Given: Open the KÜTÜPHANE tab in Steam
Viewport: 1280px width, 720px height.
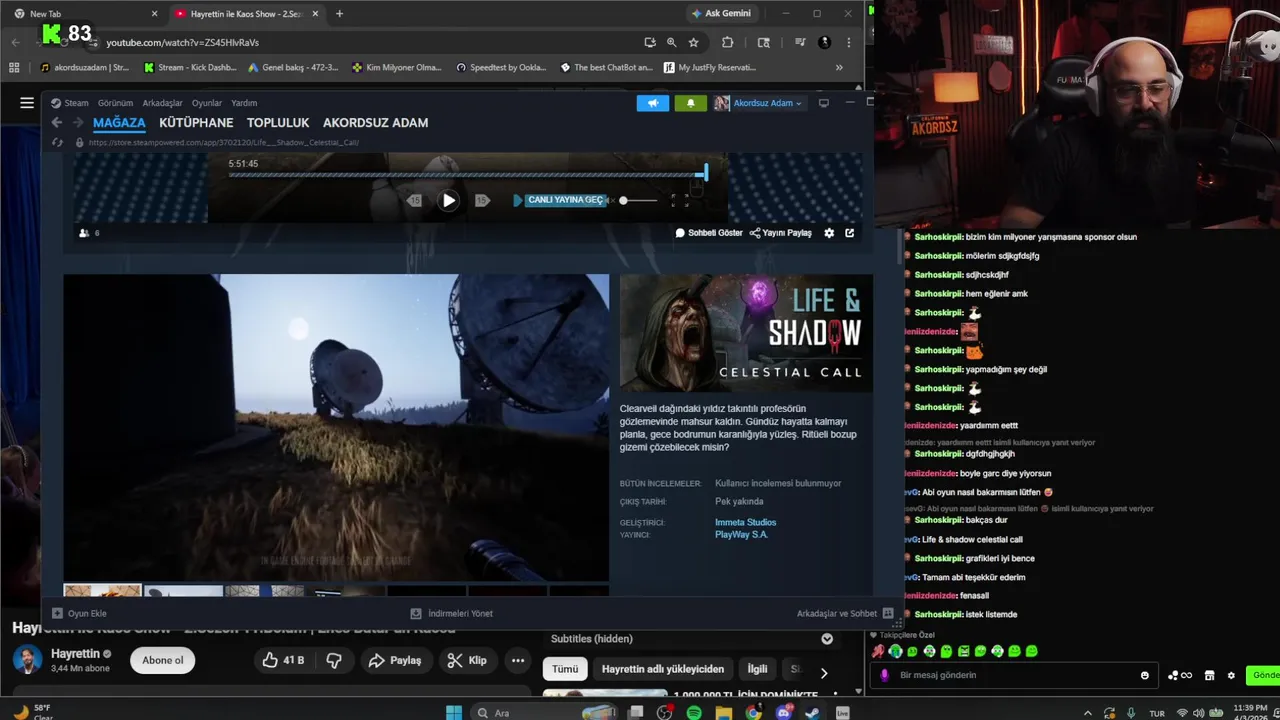Looking at the screenshot, I should [x=196, y=122].
